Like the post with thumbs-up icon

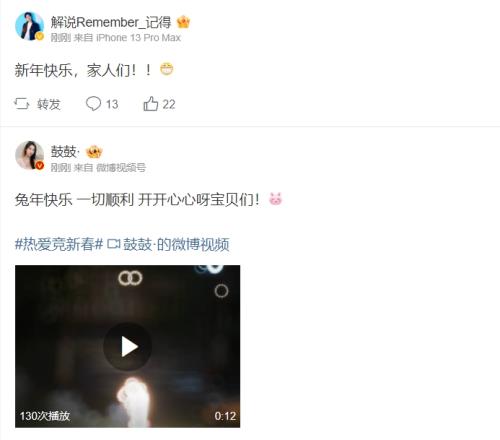[x=151, y=104]
